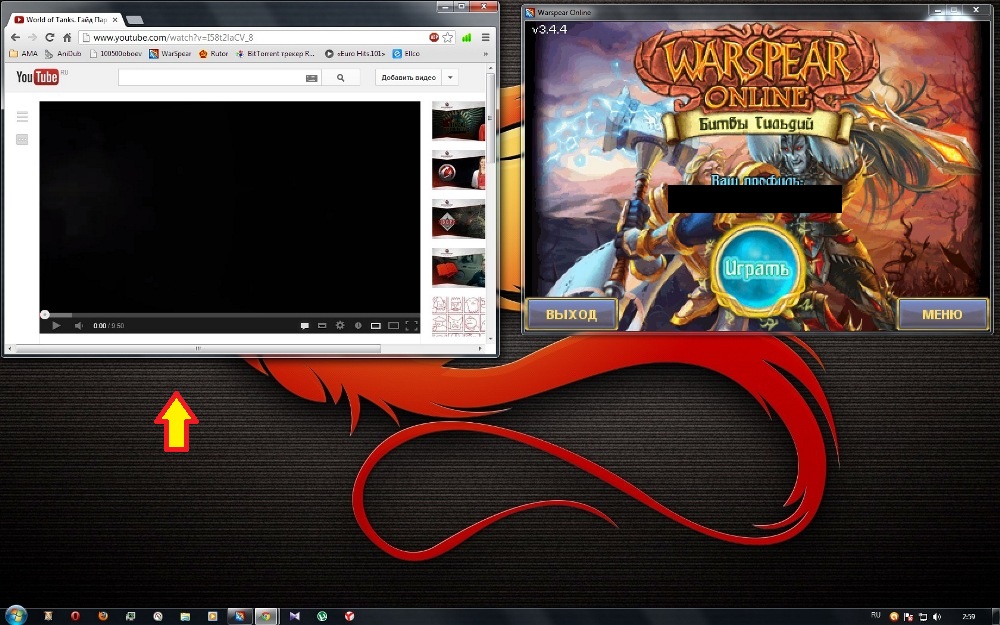Open Firefox from the taskbar
This screenshot has height=625, width=1000.
[x=103, y=616]
